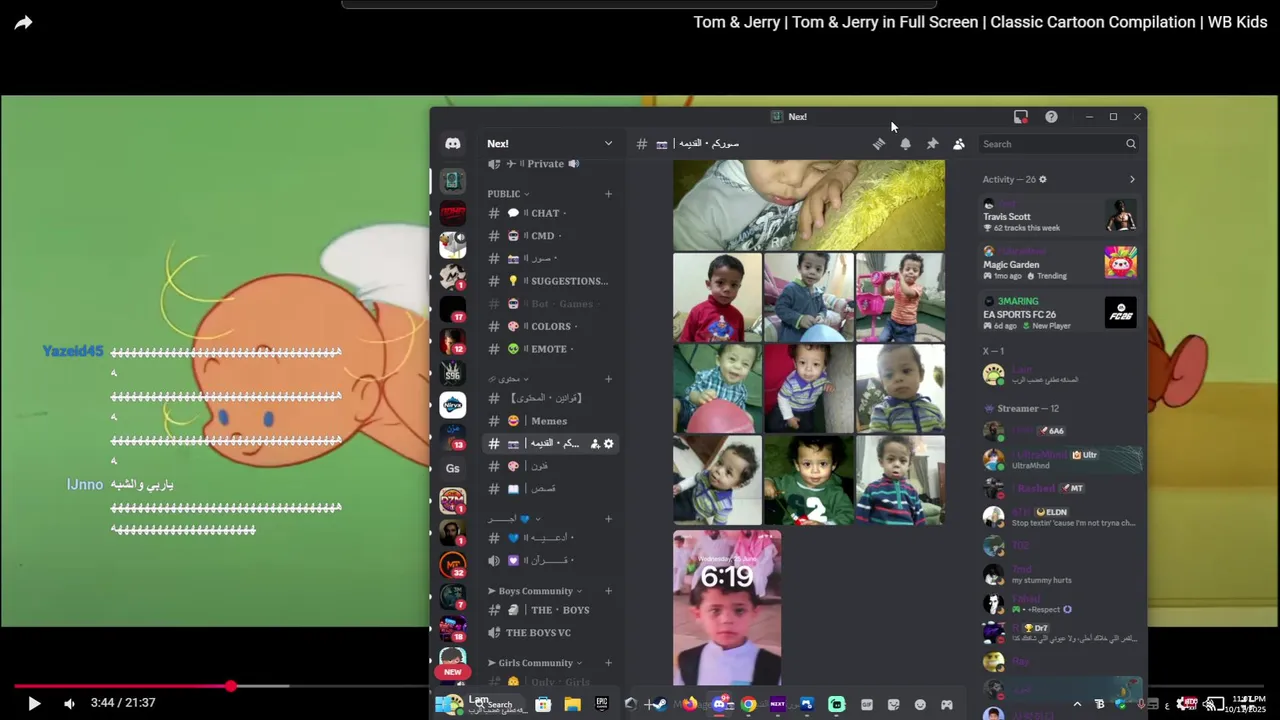
Task: Select the UltraMhnd member entry
Action: pyautogui.click(x=1060, y=460)
